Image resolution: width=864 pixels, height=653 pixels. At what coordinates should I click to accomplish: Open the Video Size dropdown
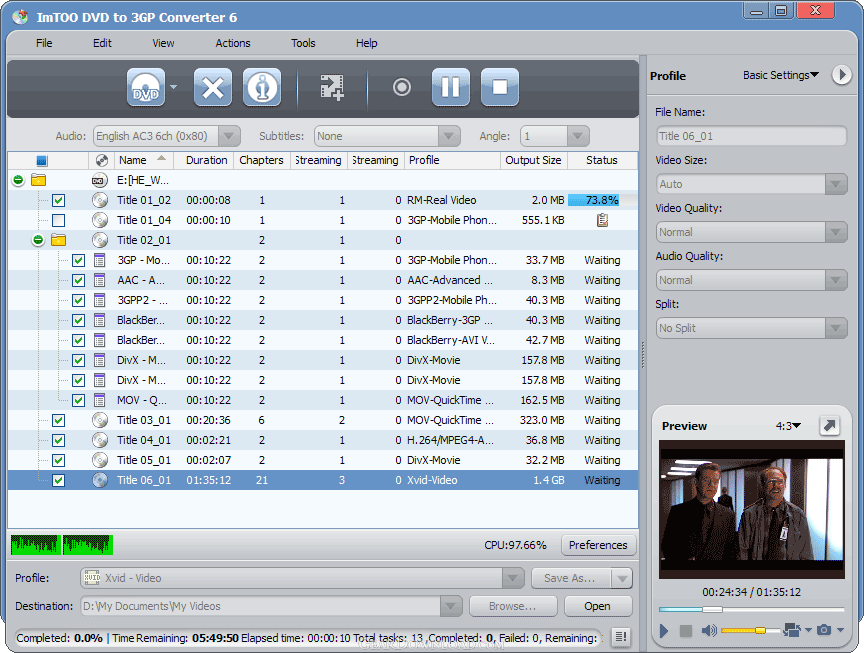[x=751, y=184]
